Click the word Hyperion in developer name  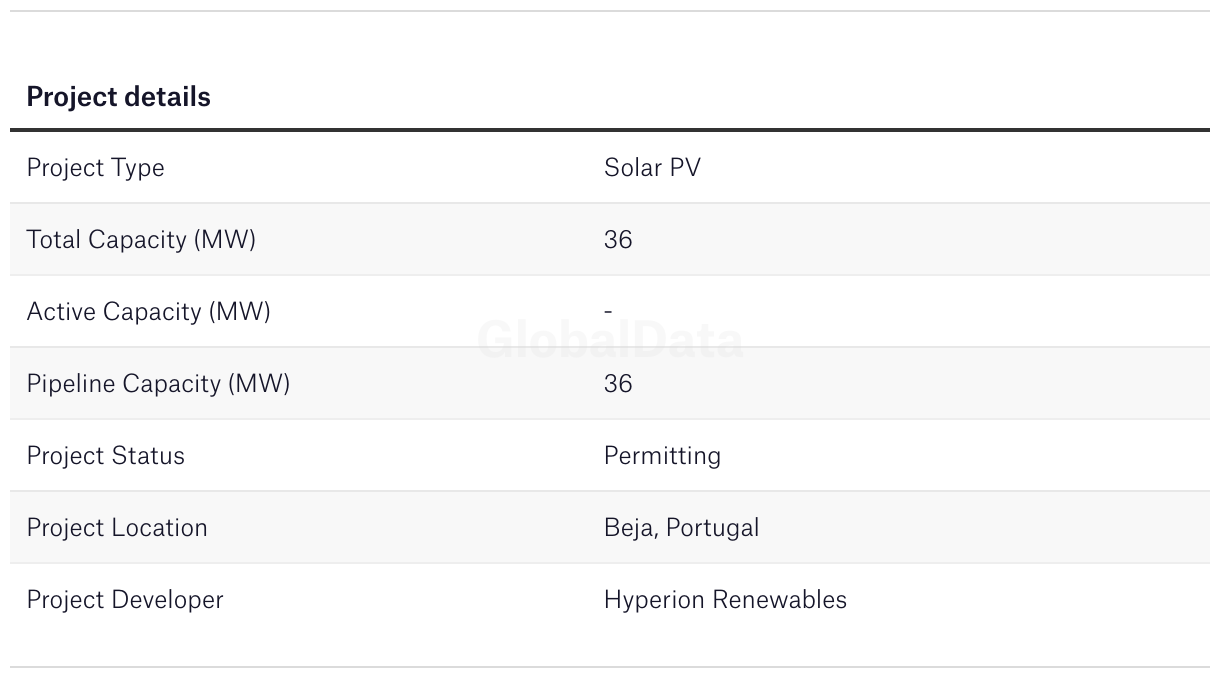(x=652, y=600)
